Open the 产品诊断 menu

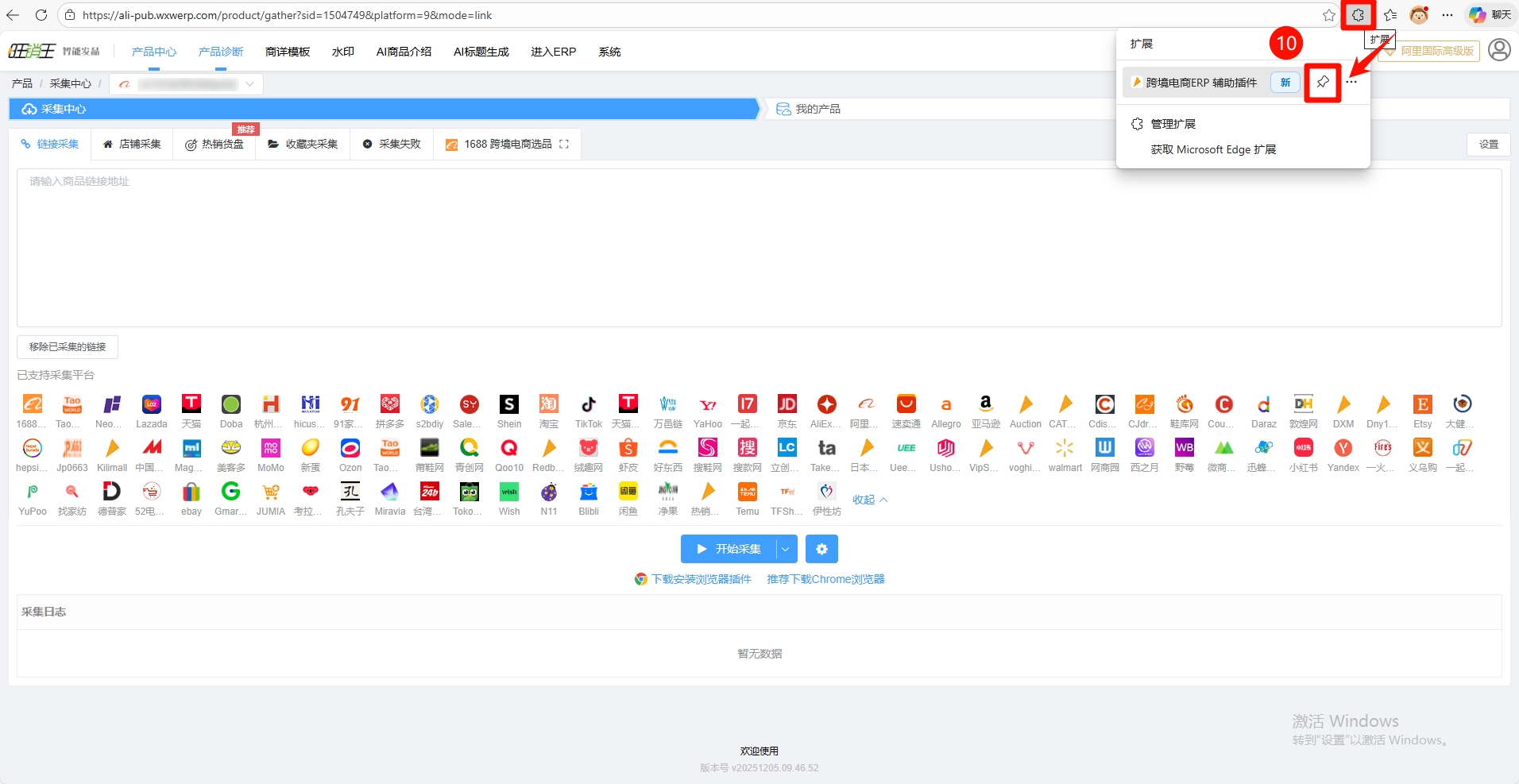point(221,52)
